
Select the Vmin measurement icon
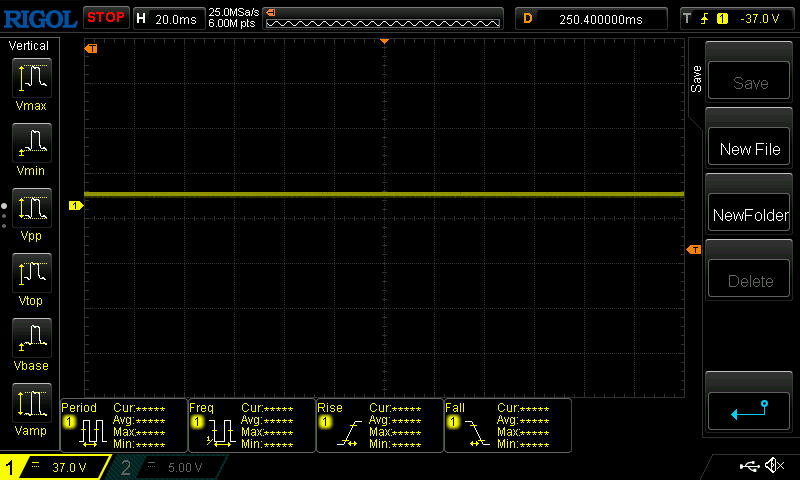click(x=31, y=143)
